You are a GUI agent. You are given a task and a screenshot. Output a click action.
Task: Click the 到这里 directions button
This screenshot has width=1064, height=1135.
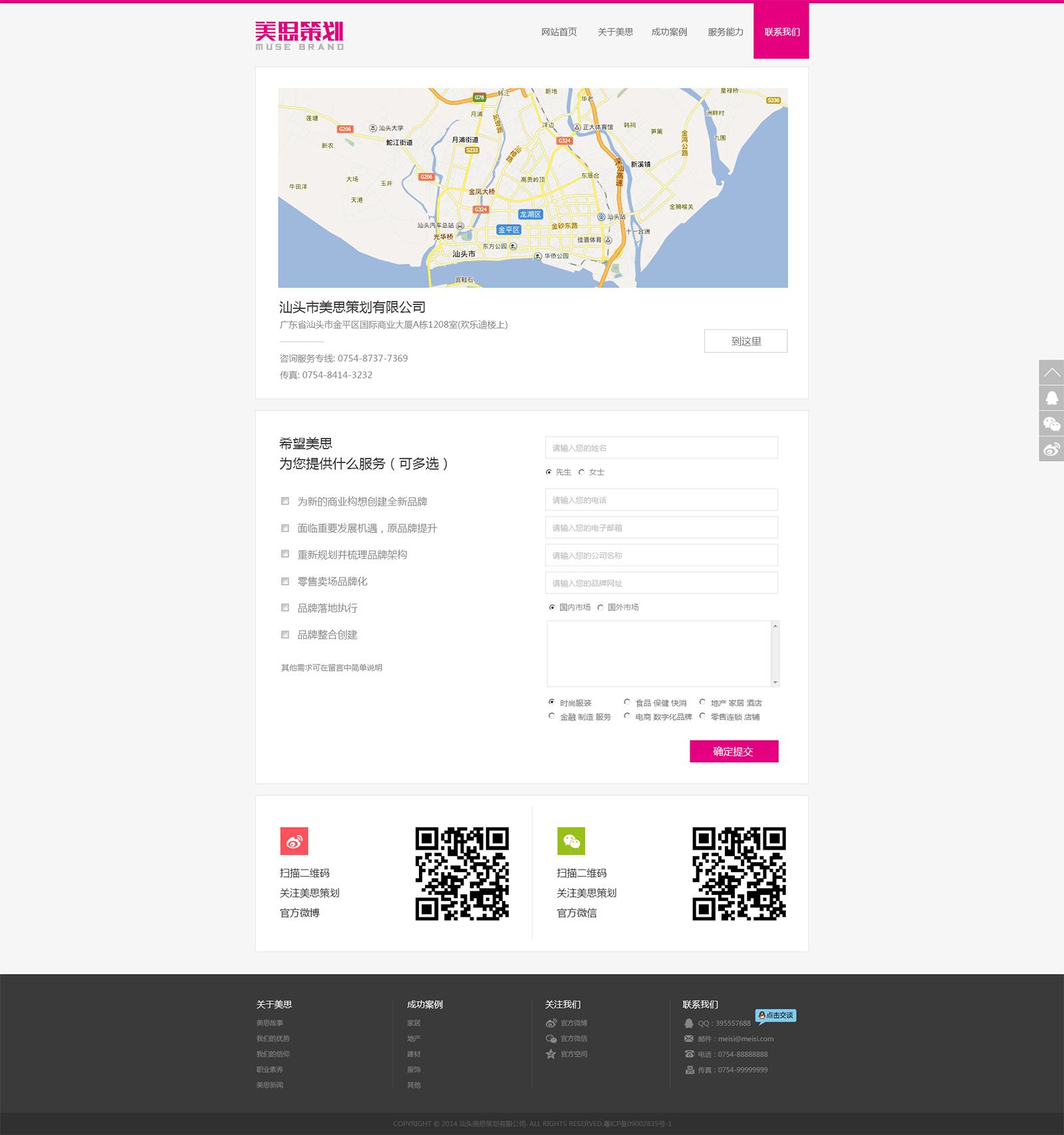click(746, 341)
